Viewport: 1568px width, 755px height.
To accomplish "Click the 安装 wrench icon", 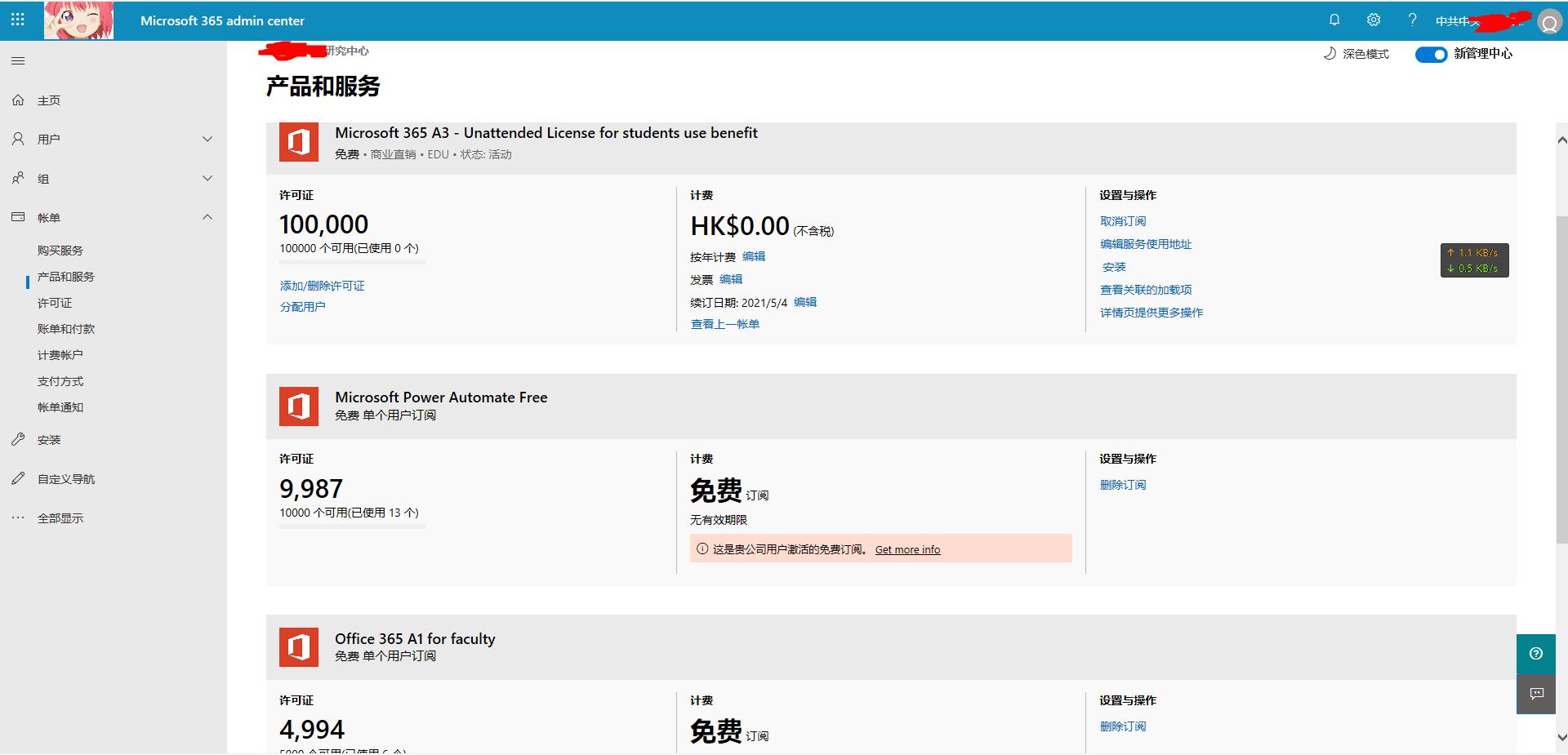I will coord(18,439).
